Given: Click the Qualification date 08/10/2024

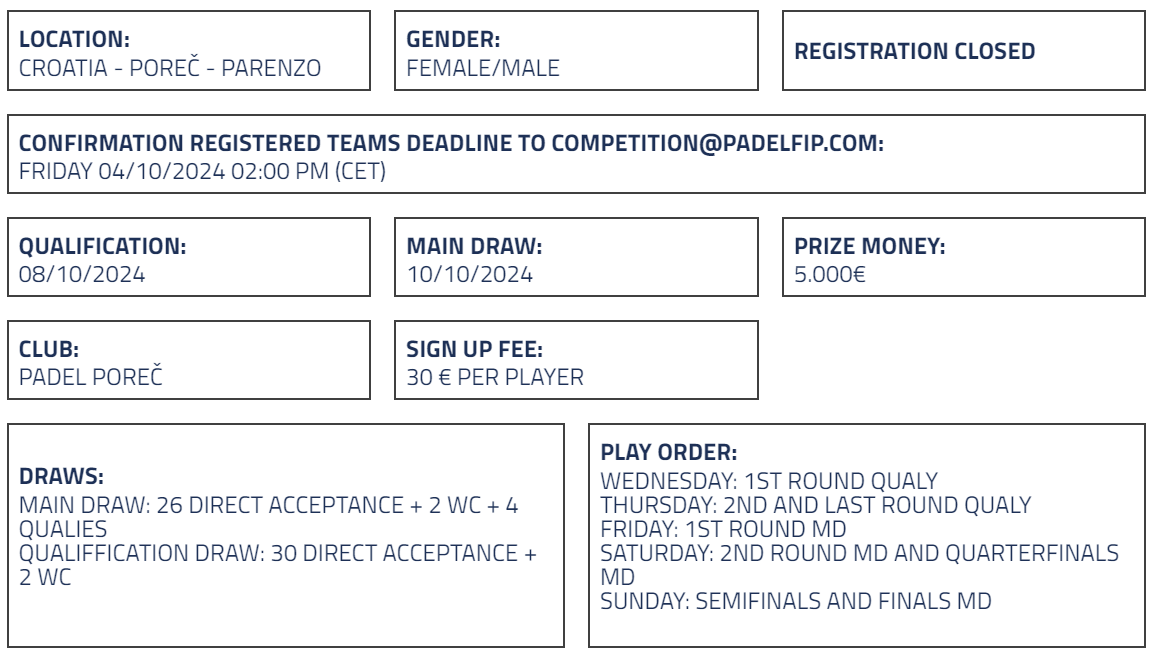Looking at the screenshot, I should coord(82,274).
